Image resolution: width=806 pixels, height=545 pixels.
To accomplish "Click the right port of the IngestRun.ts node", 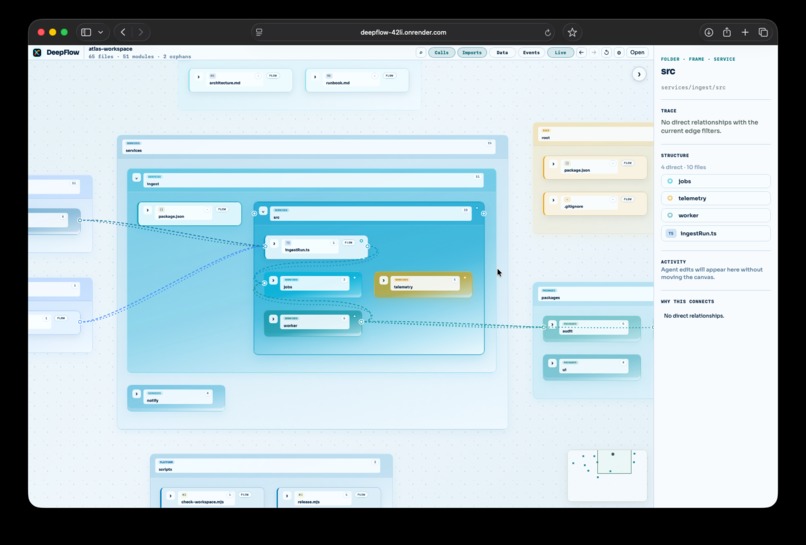I will pos(368,246).
